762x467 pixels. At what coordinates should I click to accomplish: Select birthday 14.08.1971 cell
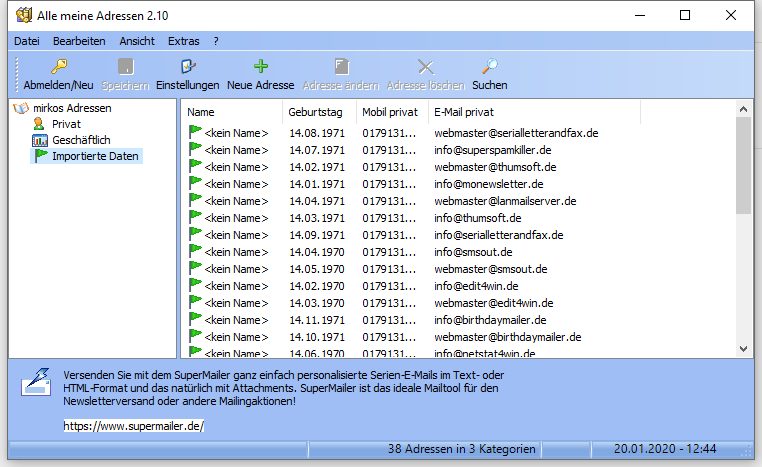[317, 133]
